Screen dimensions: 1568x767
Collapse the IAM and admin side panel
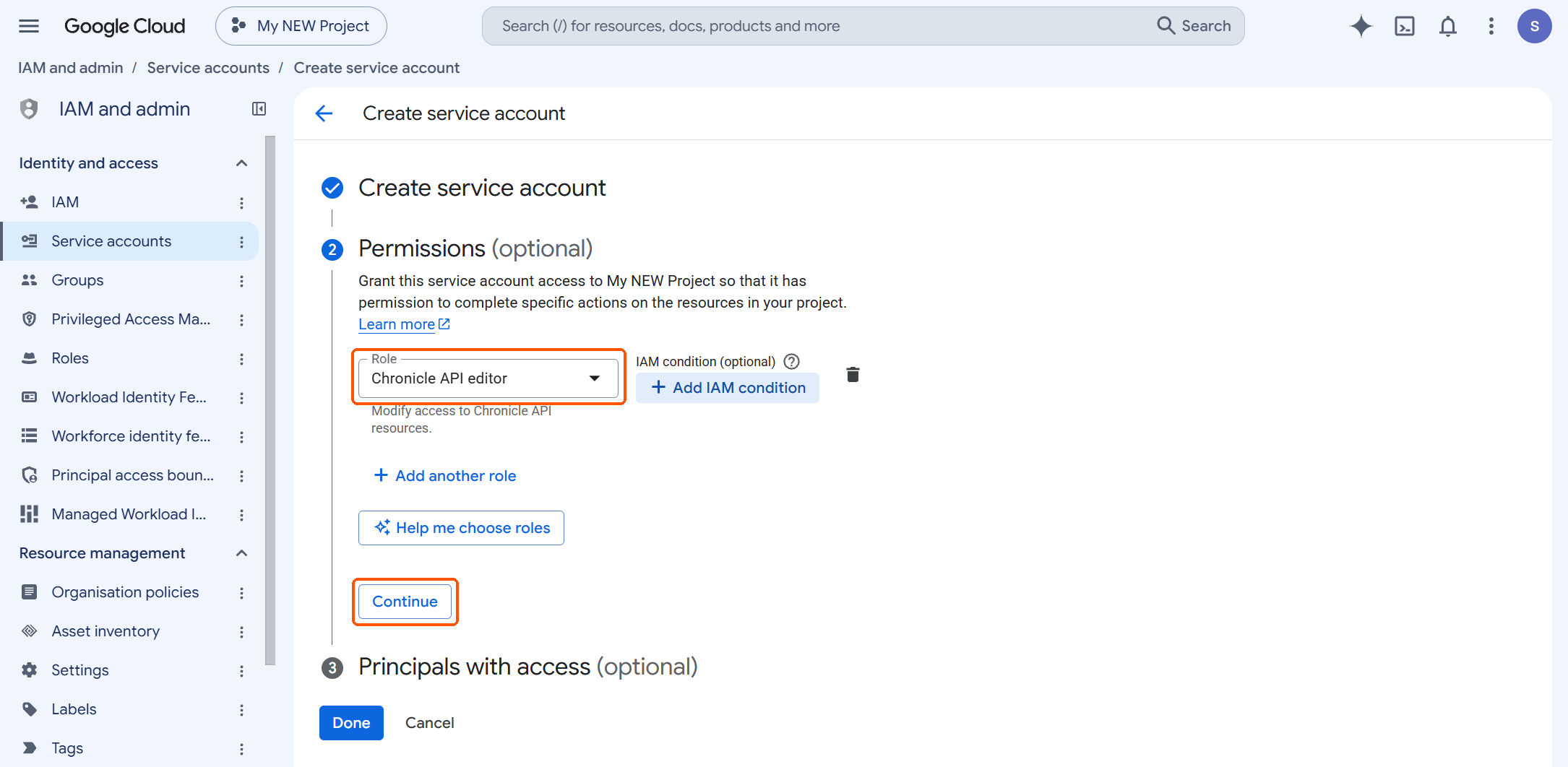click(x=259, y=109)
